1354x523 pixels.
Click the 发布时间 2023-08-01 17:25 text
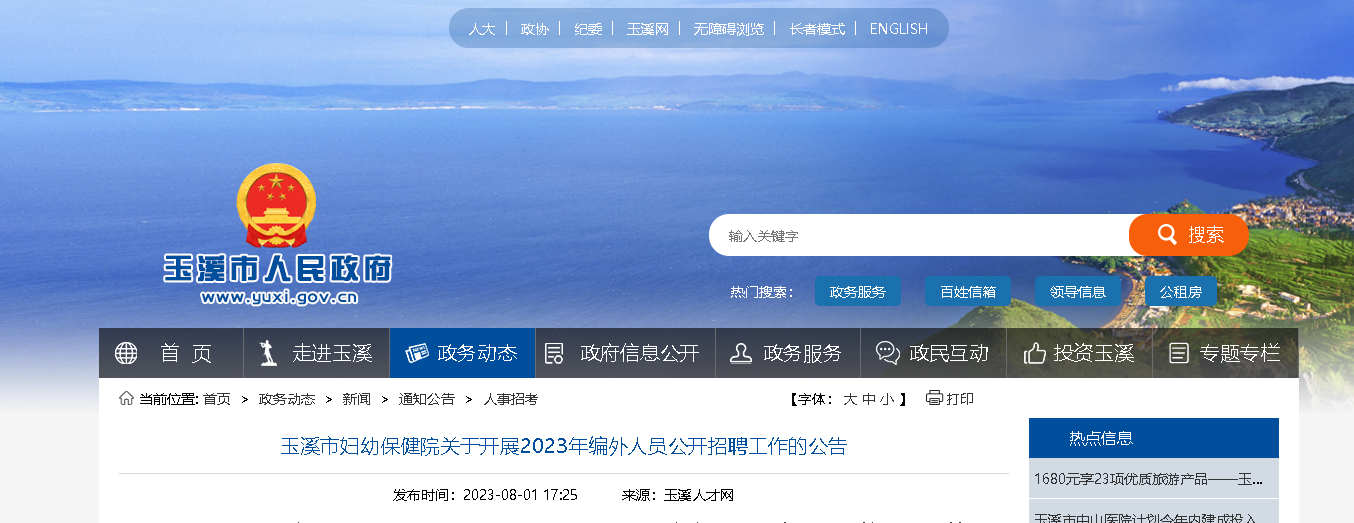[486, 495]
